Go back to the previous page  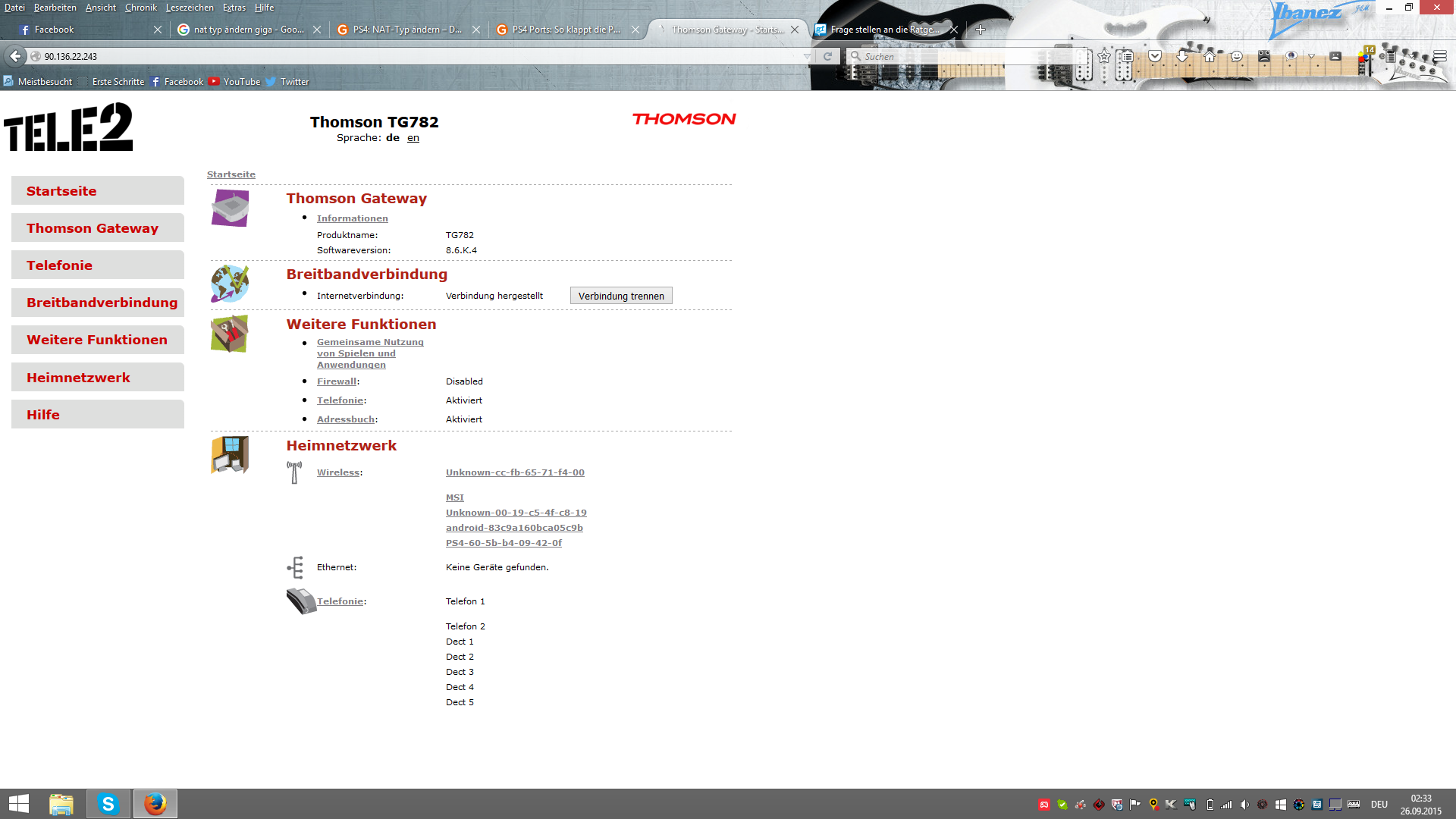(15, 56)
